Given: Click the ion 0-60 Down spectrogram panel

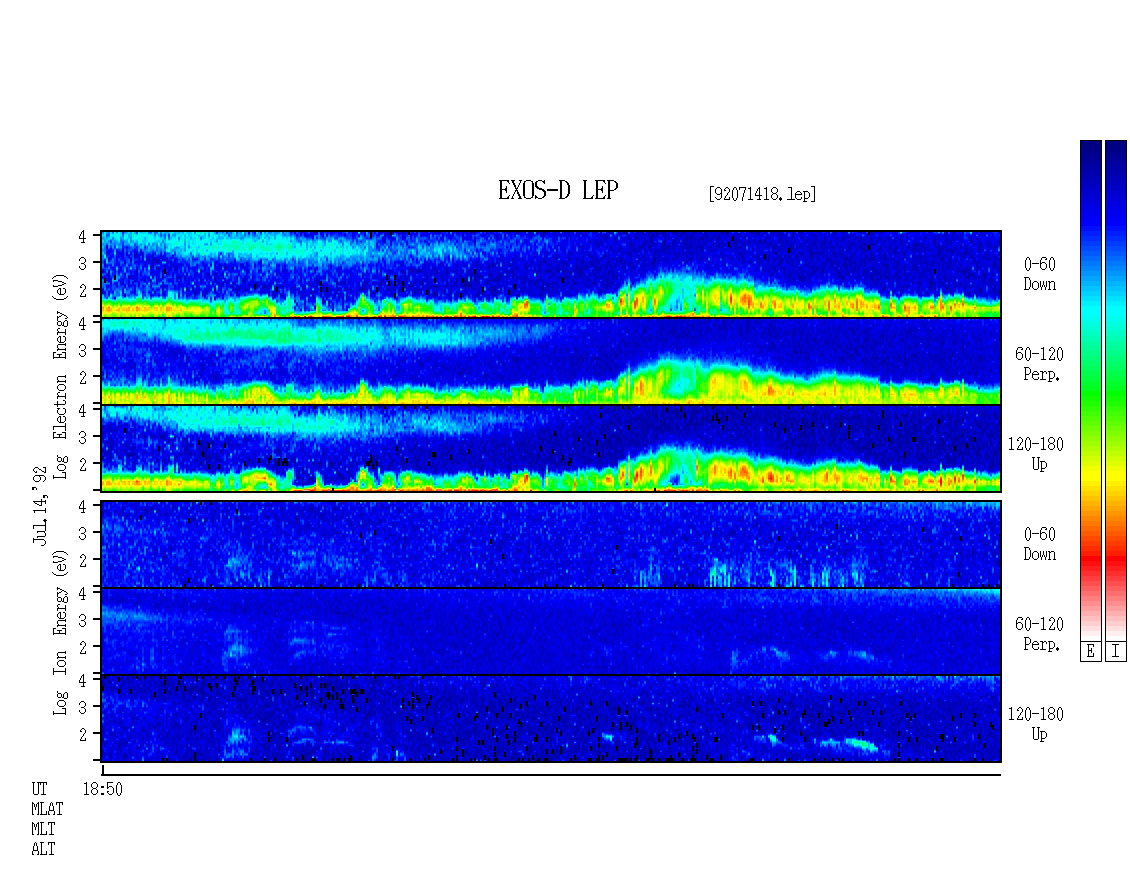Looking at the screenshot, I should point(551,544).
